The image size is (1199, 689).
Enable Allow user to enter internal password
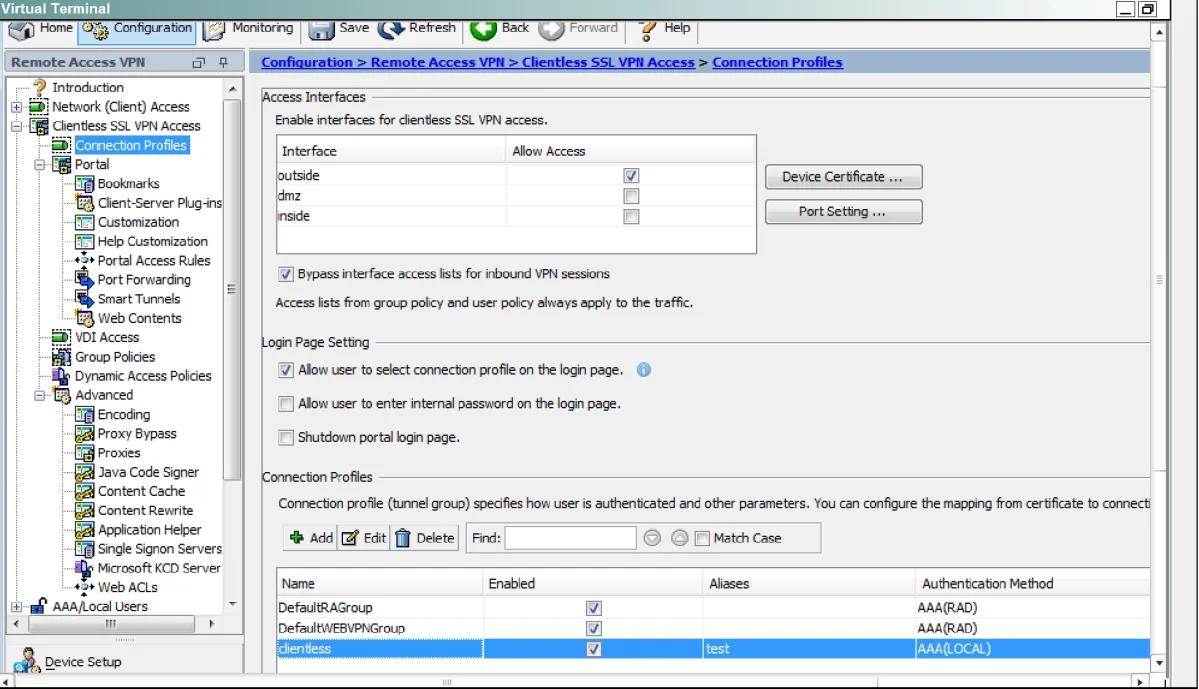(x=286, y=404)
